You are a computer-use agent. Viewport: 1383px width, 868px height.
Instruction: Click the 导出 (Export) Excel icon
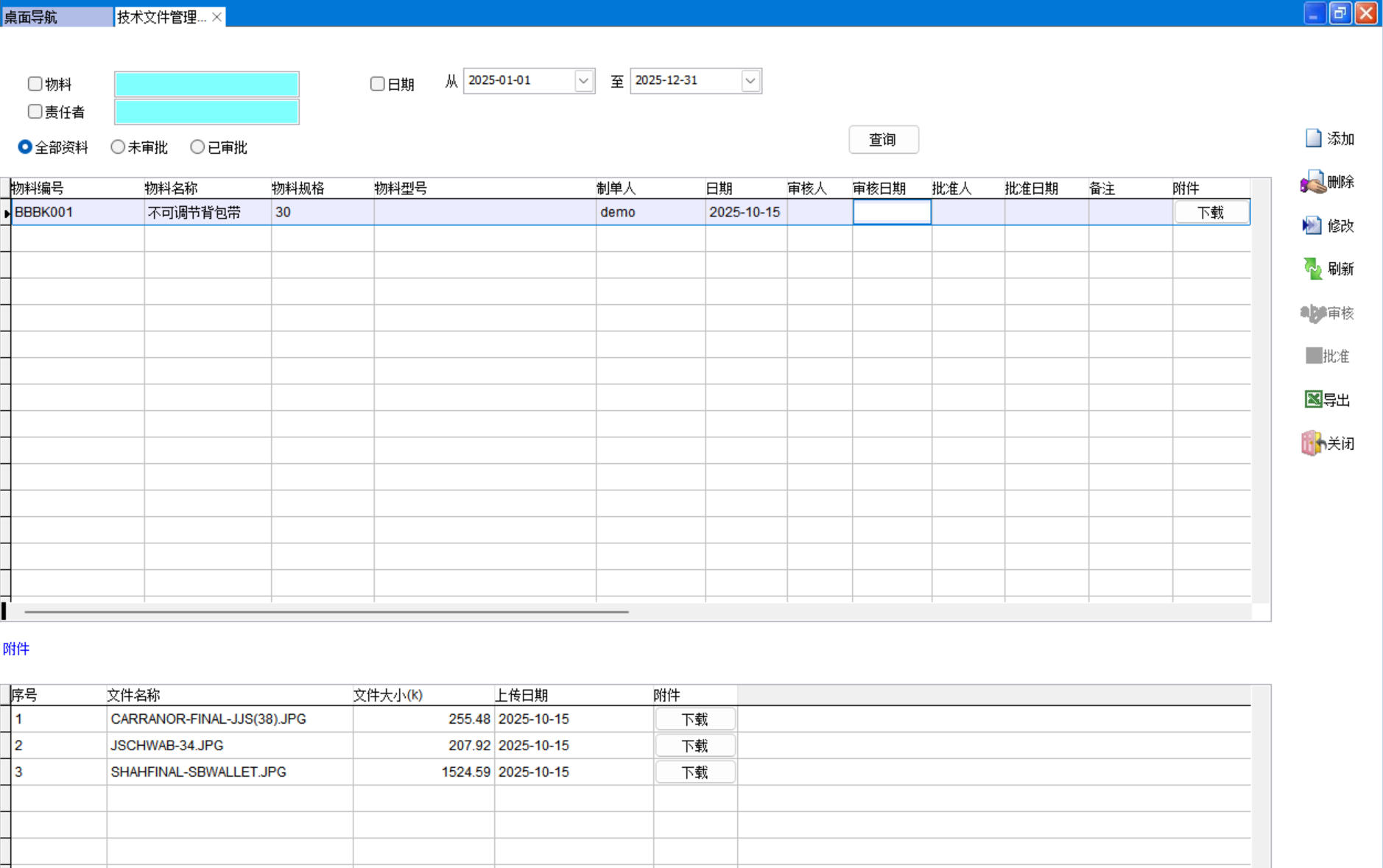[x=1313, y=400]
